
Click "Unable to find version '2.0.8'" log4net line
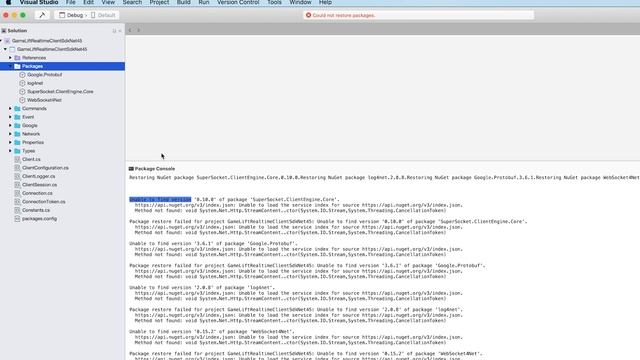202,288
